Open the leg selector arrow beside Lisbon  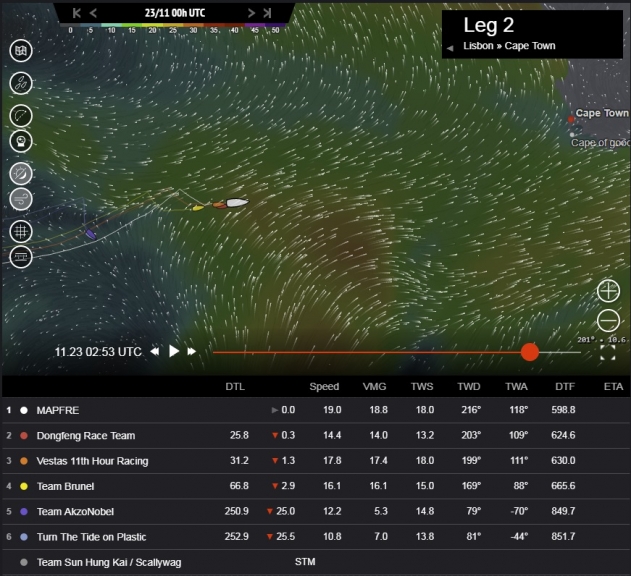450,48
